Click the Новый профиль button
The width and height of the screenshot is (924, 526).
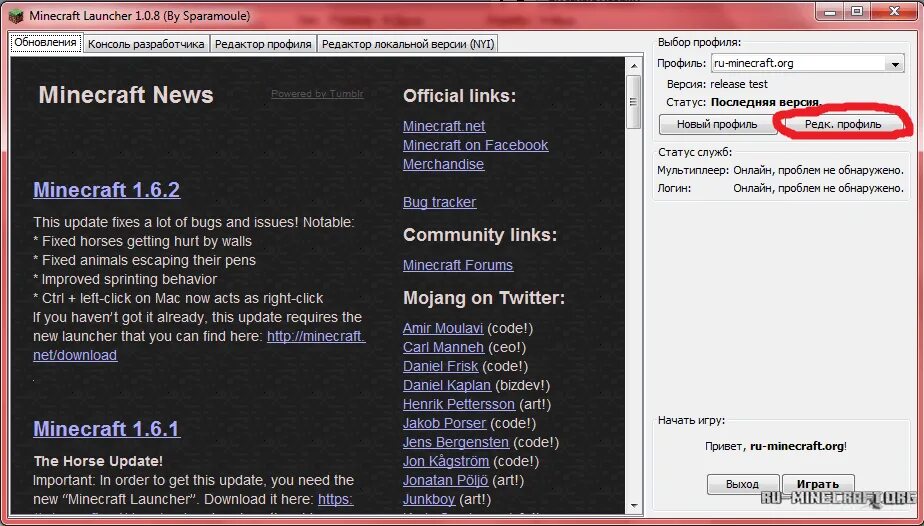[x=717, y=124]
